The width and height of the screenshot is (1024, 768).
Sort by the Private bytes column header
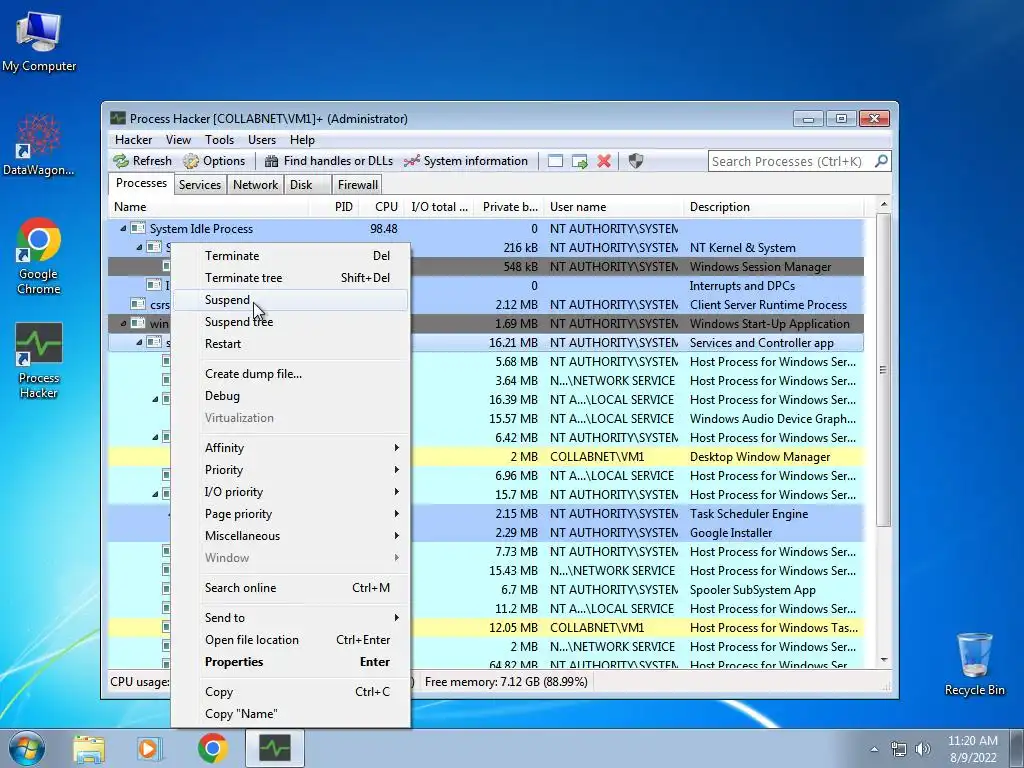(x=510, y=207)
